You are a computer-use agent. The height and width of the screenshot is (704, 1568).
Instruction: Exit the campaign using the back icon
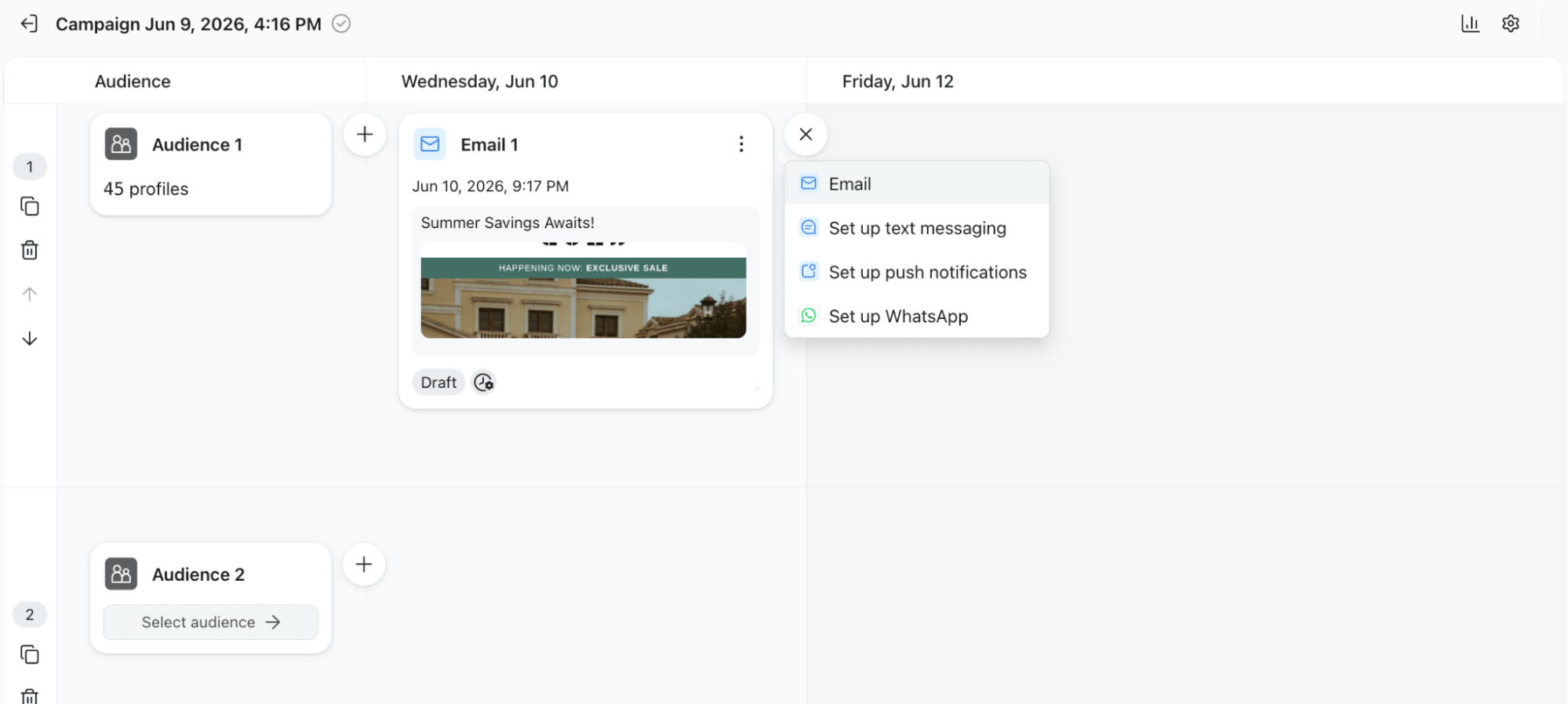tap(29, 24)
